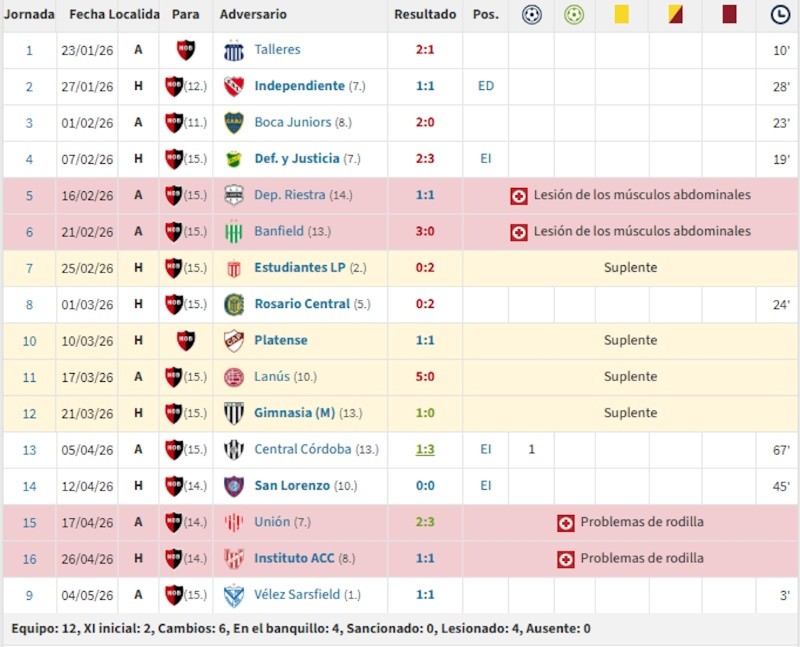Image resolution: width=800 pixels, height=647 pixels.
Task: Open the Estudiantes LP team link
Action: 300,267
